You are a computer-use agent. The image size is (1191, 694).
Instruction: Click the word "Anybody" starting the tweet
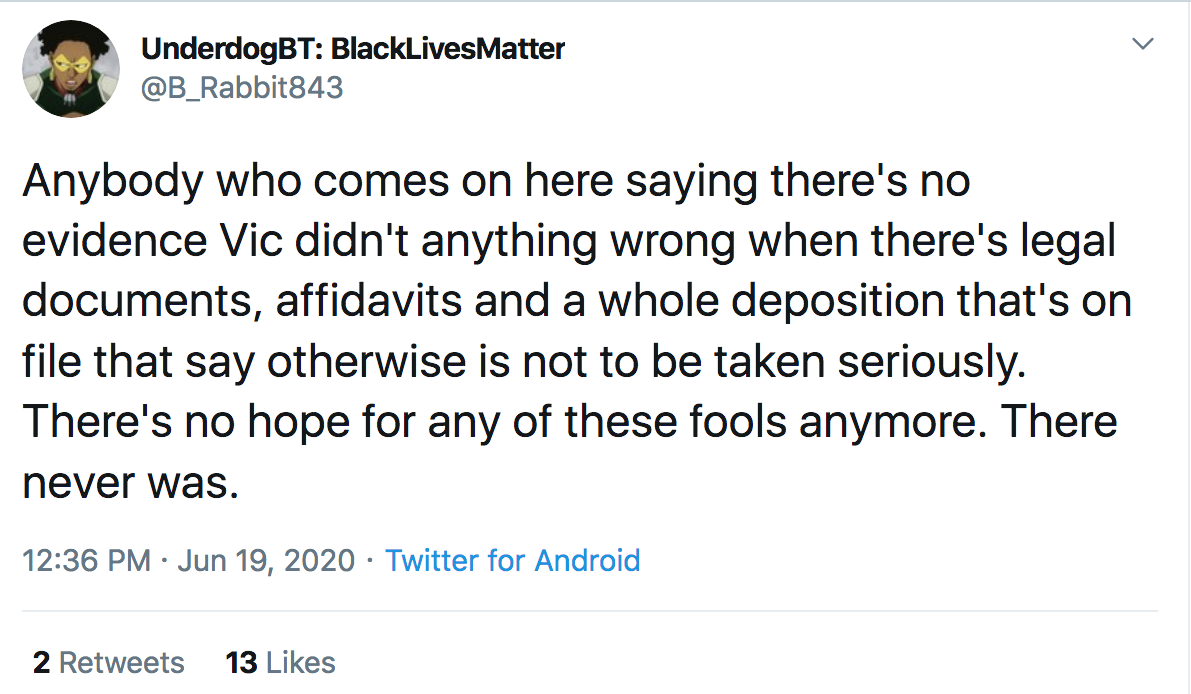[x=113, y=182]
